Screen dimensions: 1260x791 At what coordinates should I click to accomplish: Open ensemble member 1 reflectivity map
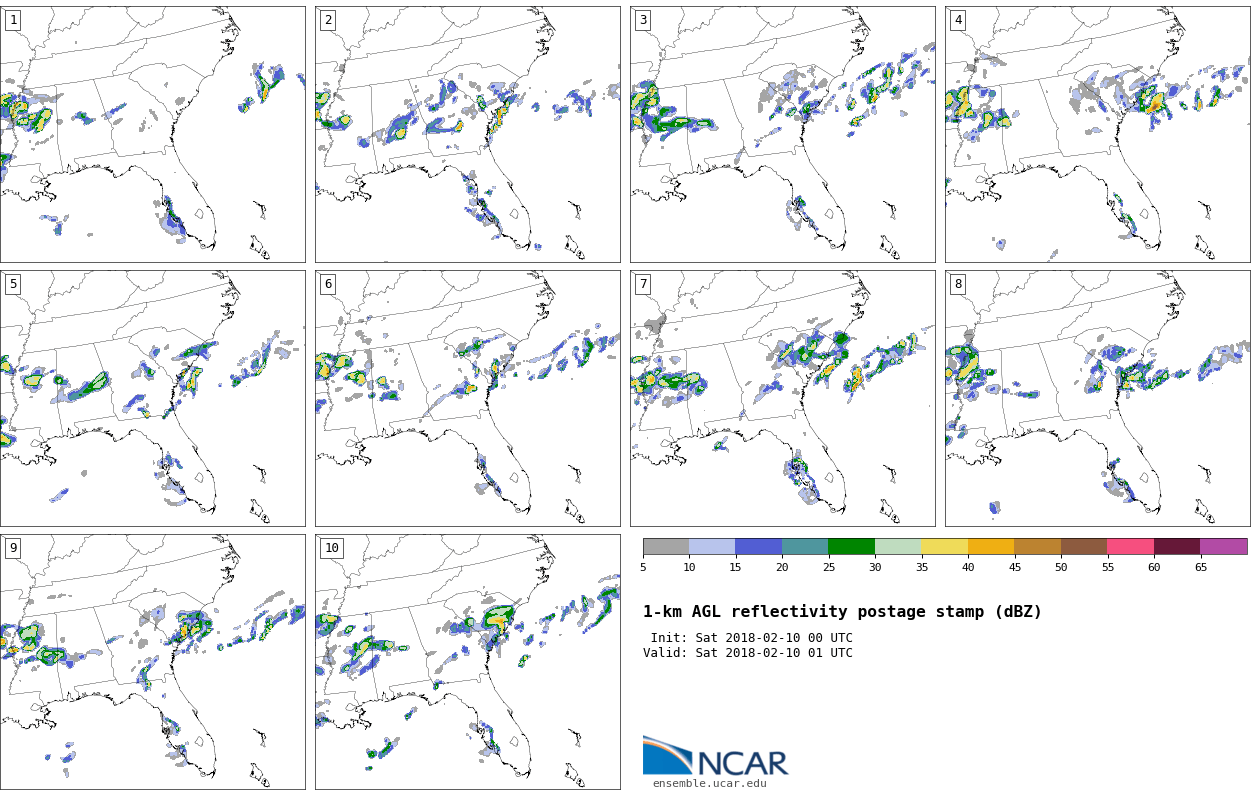click(x=152, y=134)
